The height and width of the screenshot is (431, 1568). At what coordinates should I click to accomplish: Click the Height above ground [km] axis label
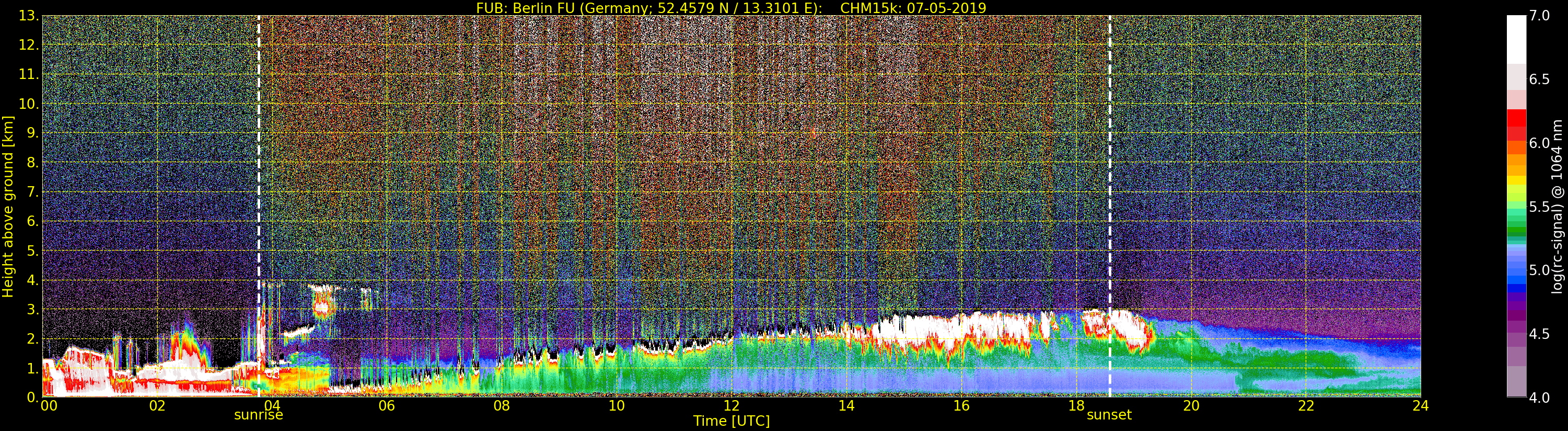pyautogui.click(x=8, y=206)
